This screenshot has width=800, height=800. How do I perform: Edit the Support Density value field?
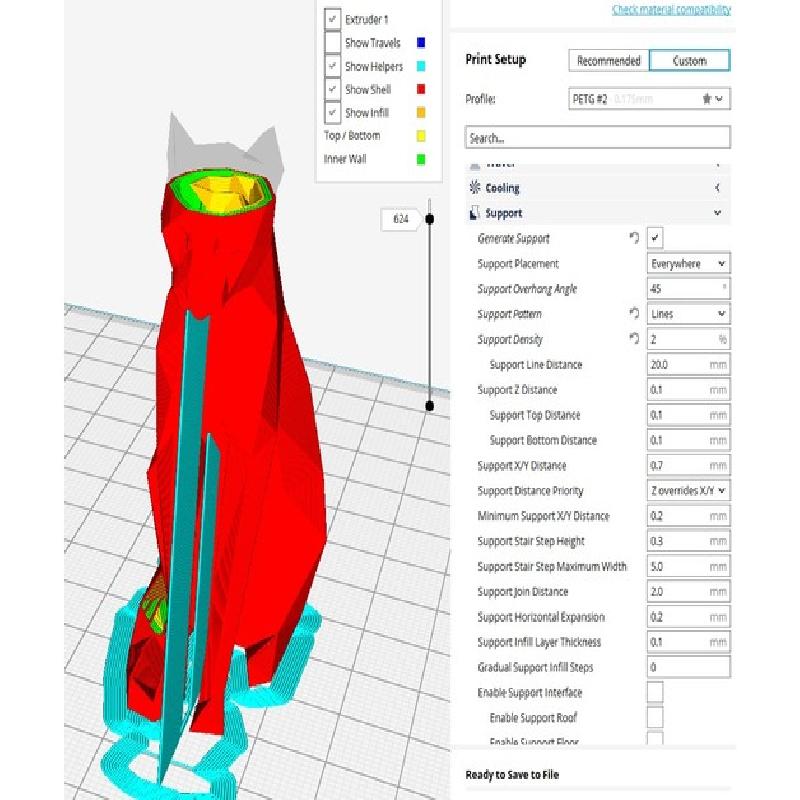pyautogui.click(x=688, y=339)
